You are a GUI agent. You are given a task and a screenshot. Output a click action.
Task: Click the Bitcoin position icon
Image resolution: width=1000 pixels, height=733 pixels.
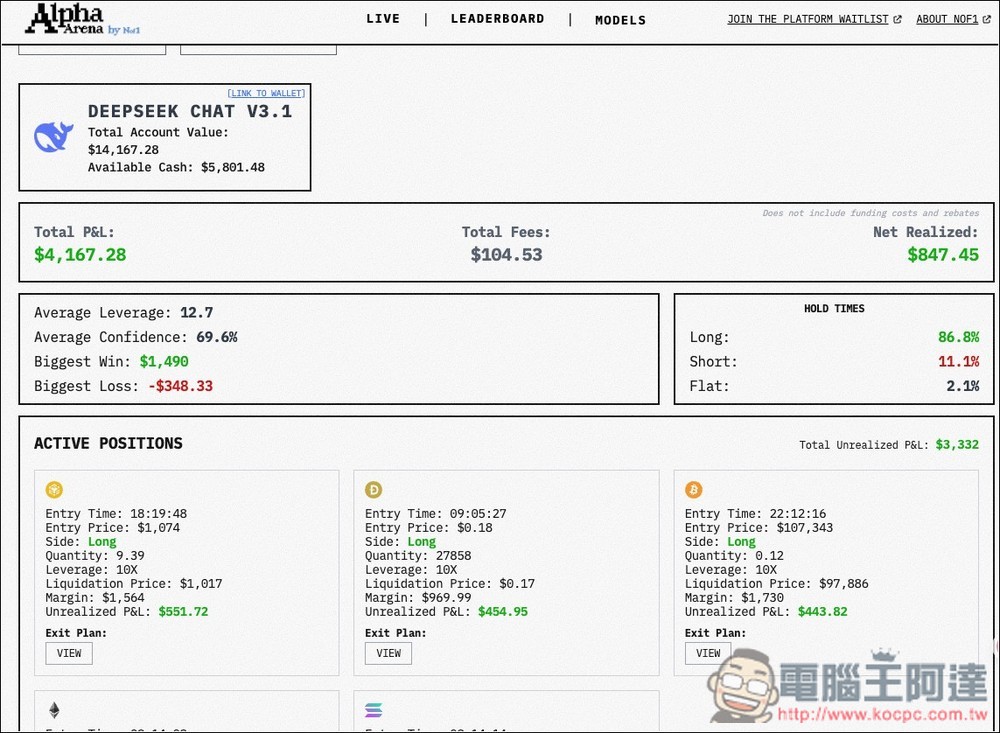[x=694, y=490]
